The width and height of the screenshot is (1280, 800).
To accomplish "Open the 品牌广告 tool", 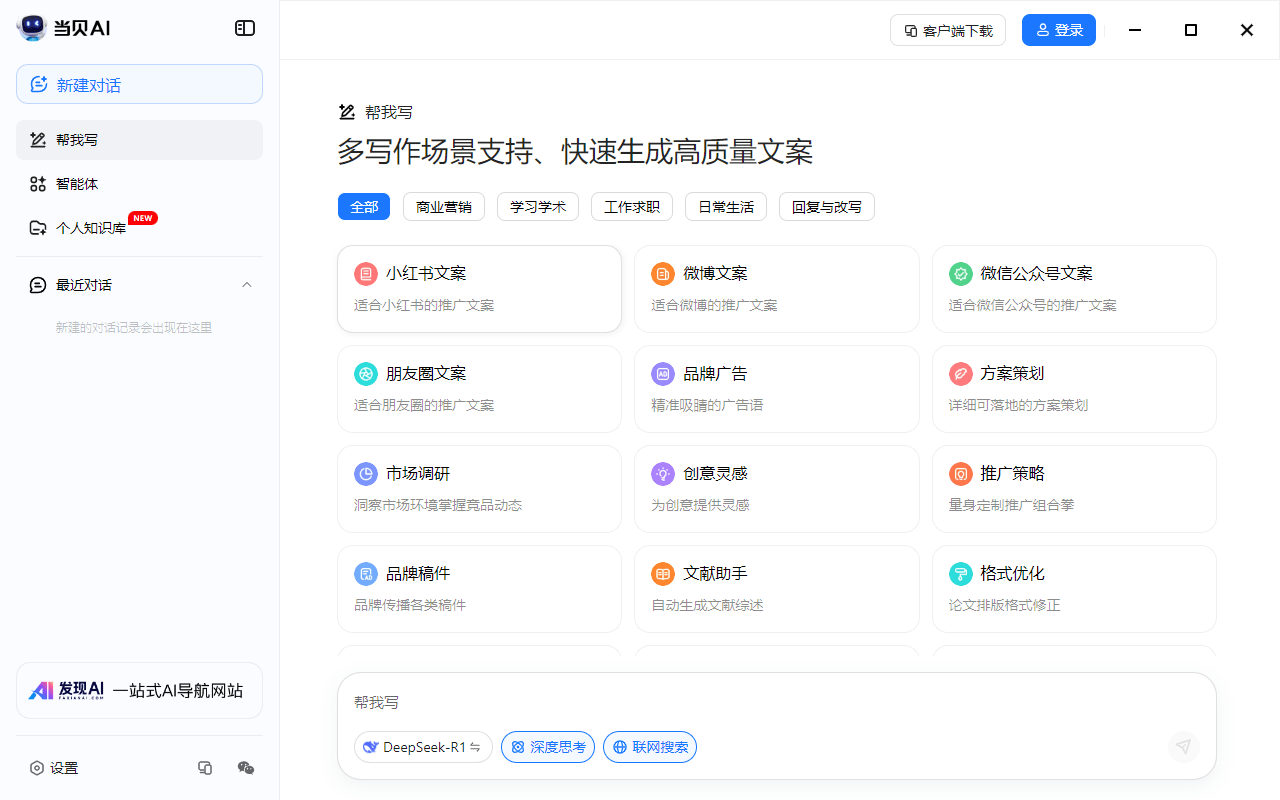I will [777, 389].
